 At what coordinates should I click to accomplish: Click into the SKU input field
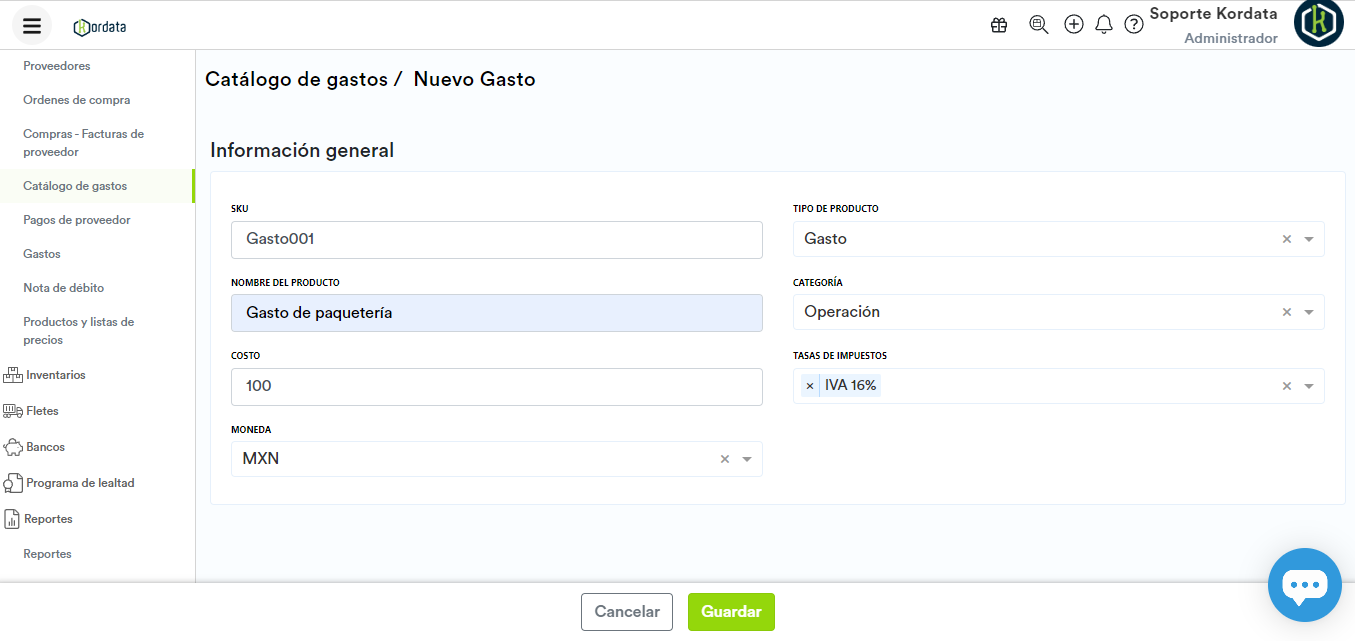tap(496, 240)
